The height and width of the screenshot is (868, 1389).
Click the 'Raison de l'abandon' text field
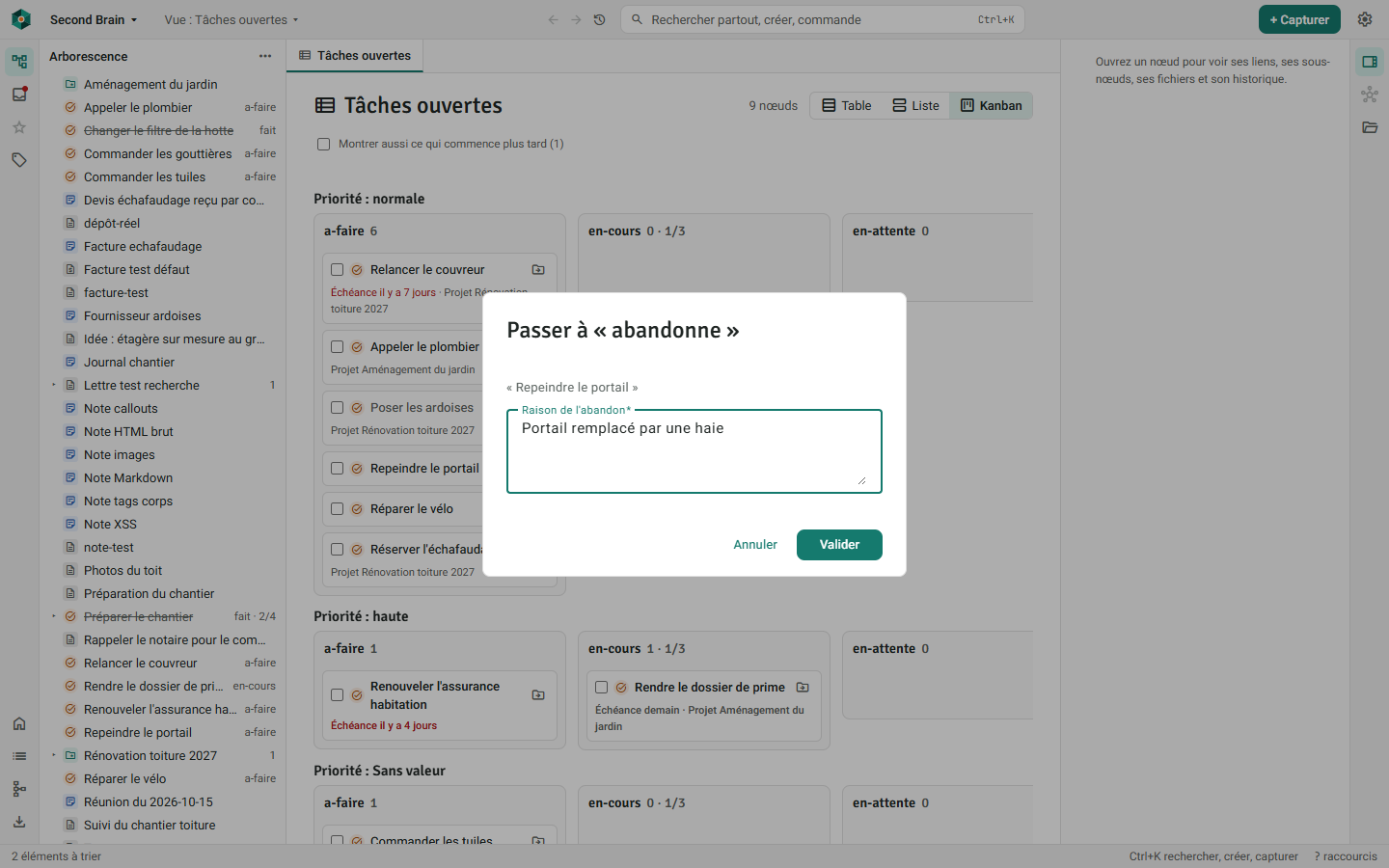(694, 451)
